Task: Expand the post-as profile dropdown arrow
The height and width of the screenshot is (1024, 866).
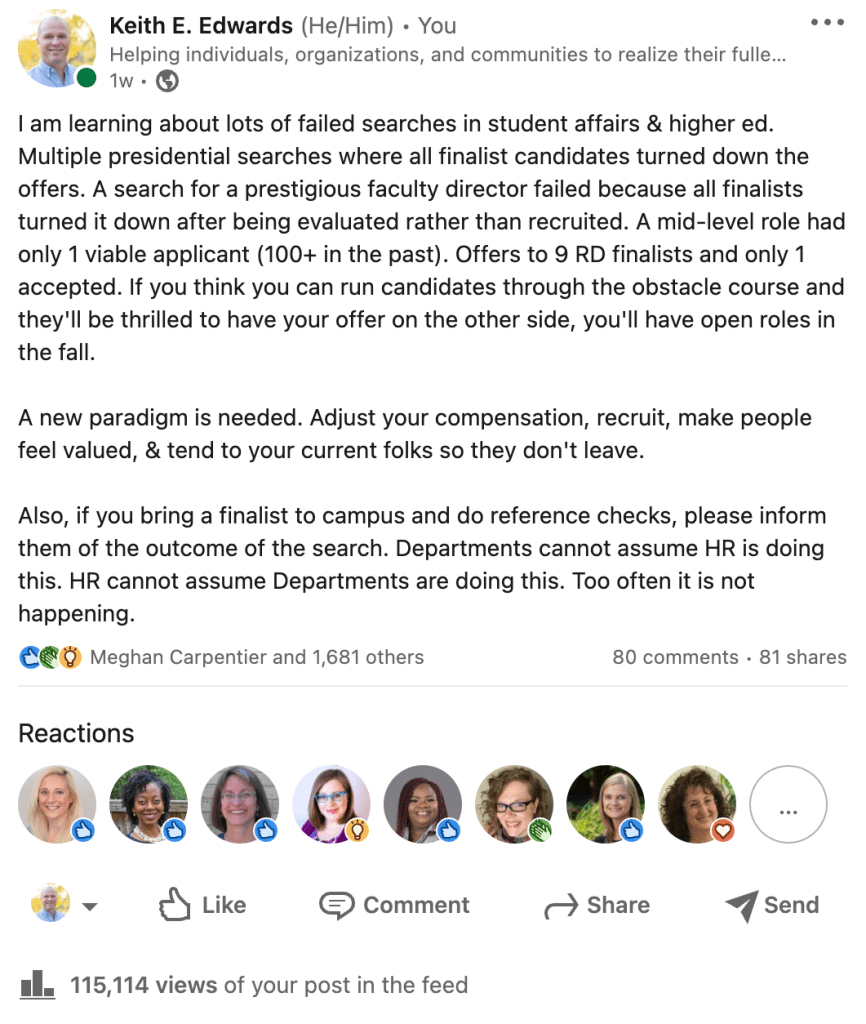Action: click(89, 907)
